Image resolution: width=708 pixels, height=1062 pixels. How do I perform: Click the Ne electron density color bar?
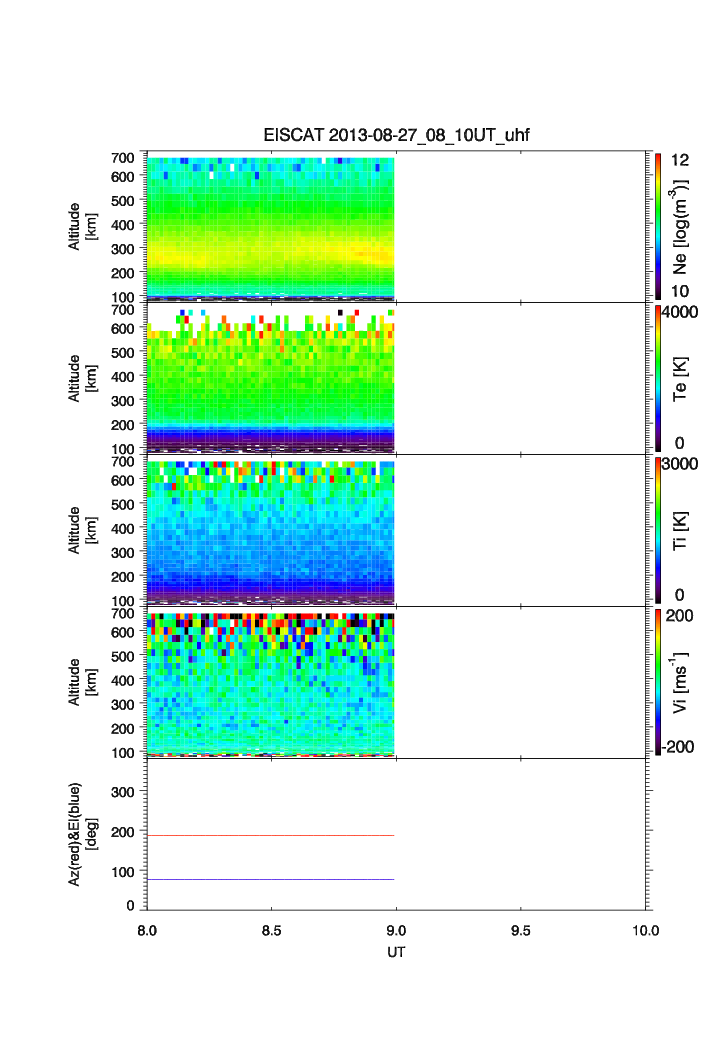(x=656, y=226)
